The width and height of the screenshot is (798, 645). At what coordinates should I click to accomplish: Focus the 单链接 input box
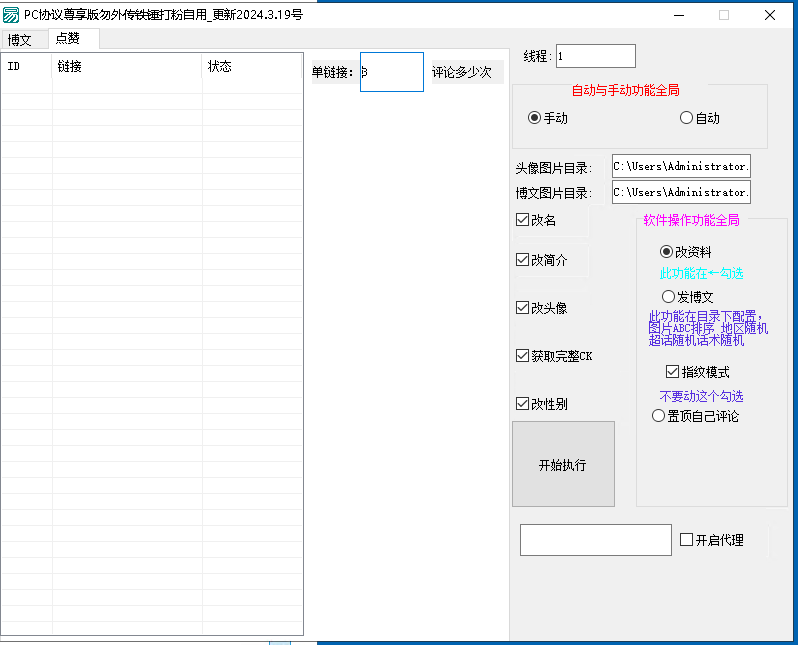[x=392, y=72]
